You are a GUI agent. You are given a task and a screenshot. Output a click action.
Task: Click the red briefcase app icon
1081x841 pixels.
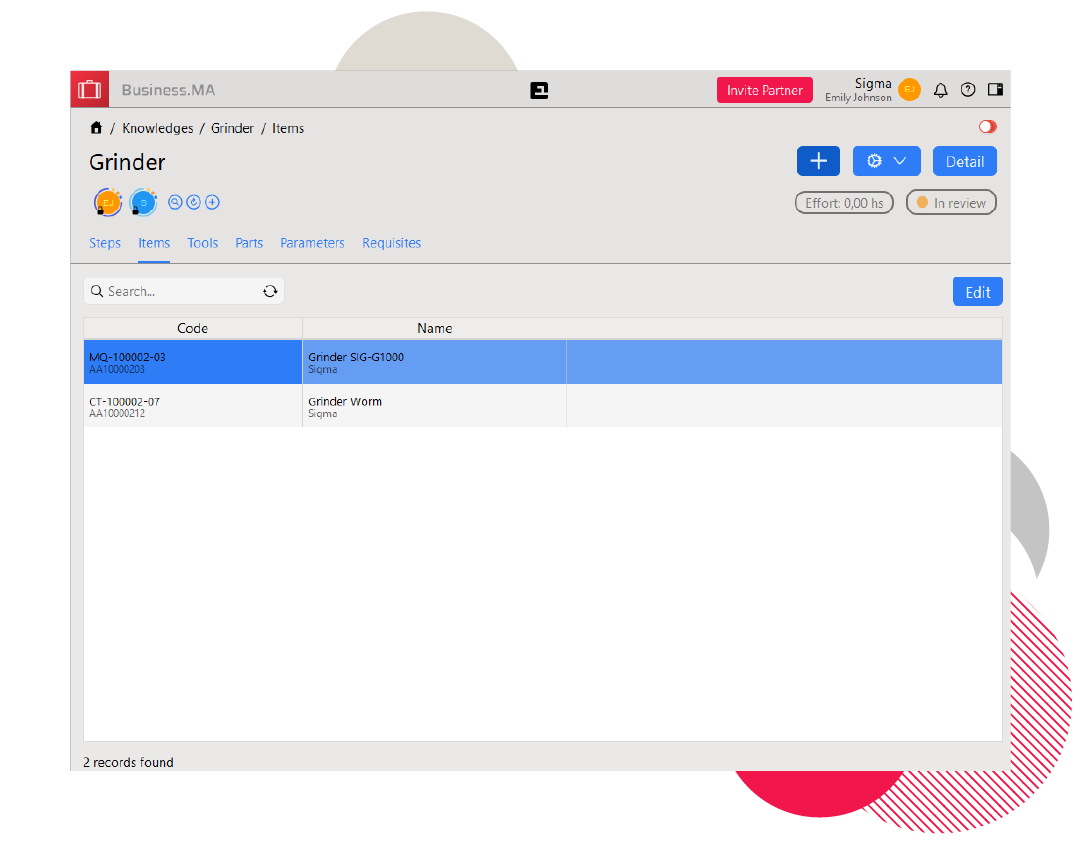pos(90,89)
